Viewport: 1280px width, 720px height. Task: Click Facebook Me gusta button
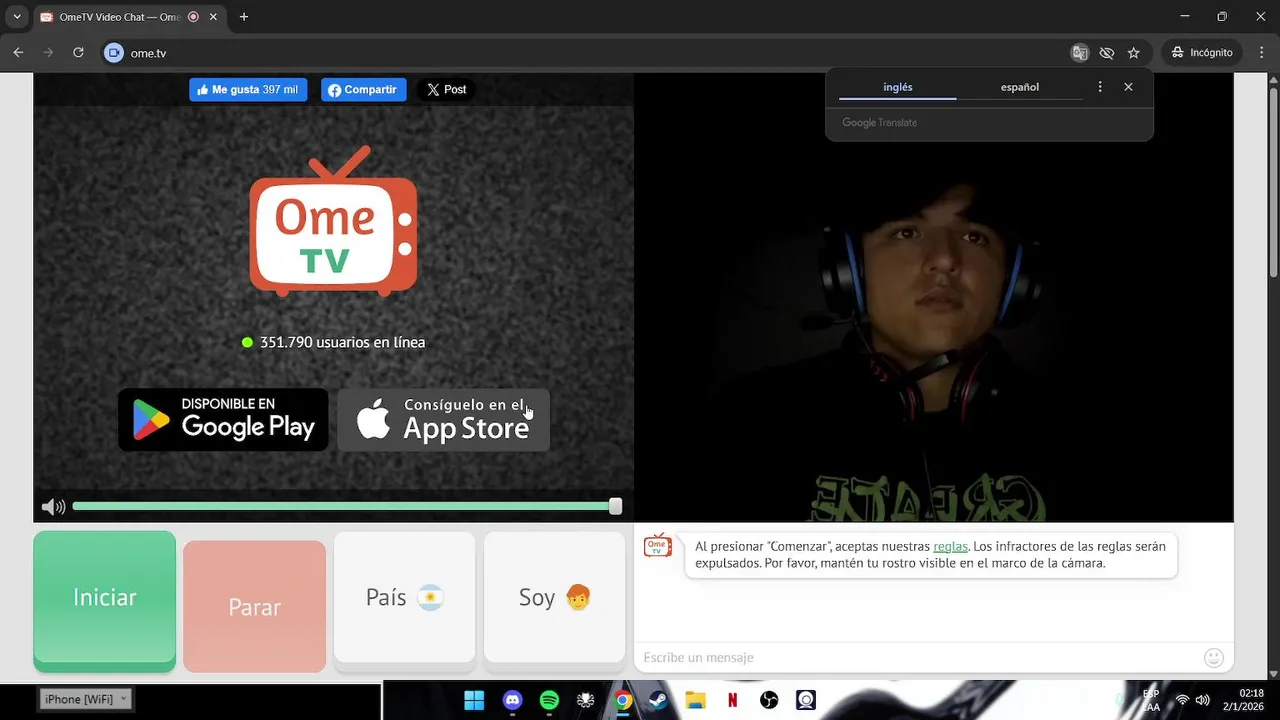click(x=248, y=89)
